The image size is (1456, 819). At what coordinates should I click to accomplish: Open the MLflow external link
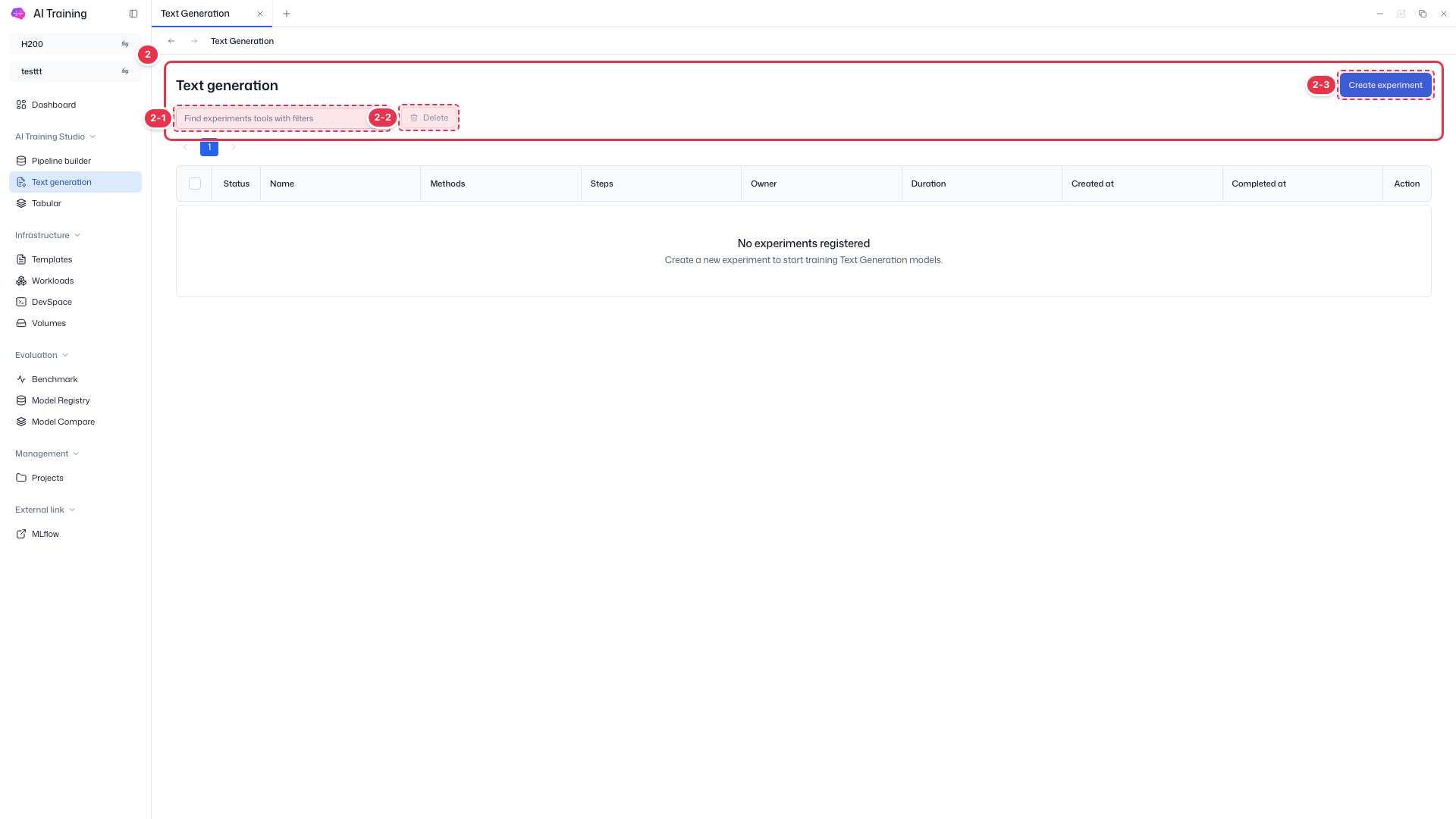coord(75,534)
